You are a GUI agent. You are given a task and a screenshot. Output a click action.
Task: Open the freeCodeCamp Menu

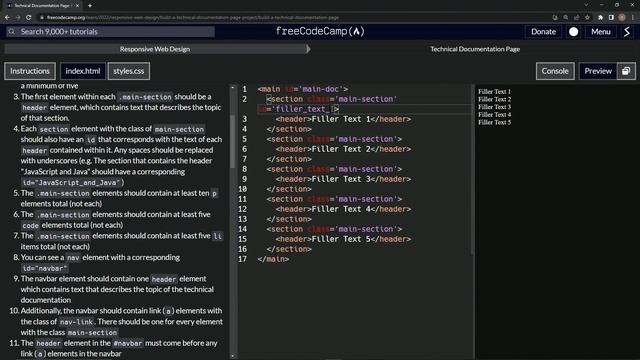coord(600,32)
